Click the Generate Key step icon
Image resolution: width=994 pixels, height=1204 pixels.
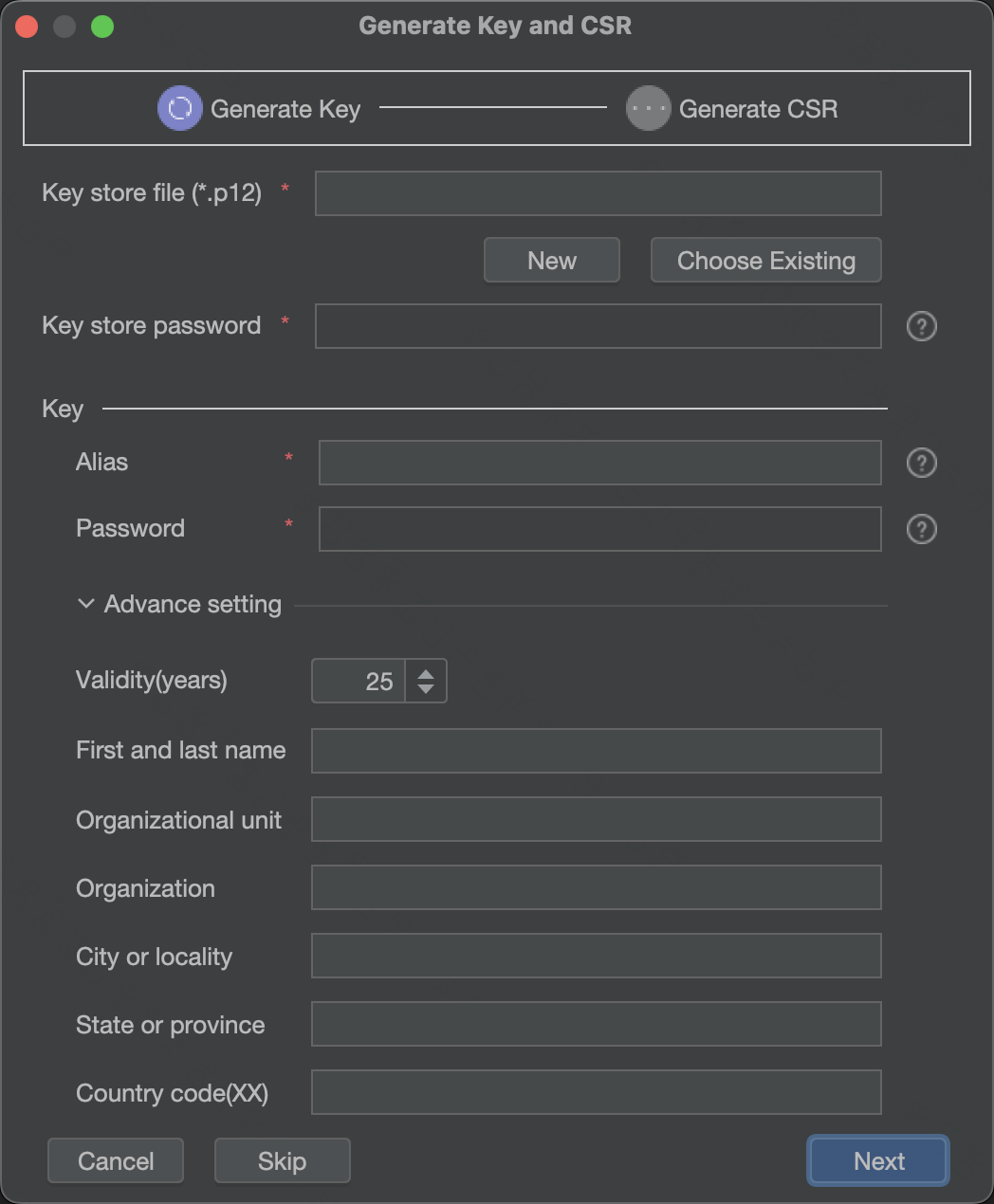(x=179, y=108)
